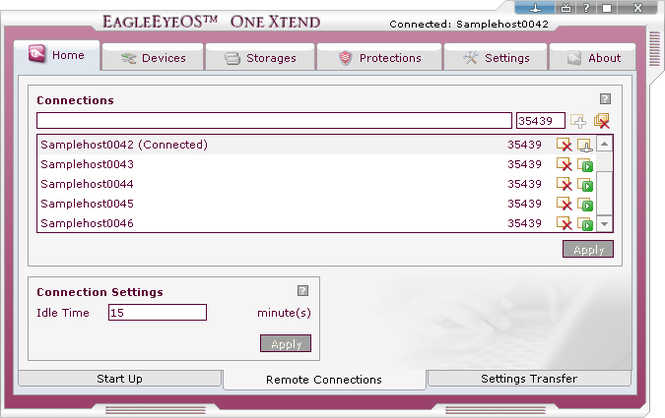
Task: Click the connections list scroll up arrow
Action: pos(605,144)
